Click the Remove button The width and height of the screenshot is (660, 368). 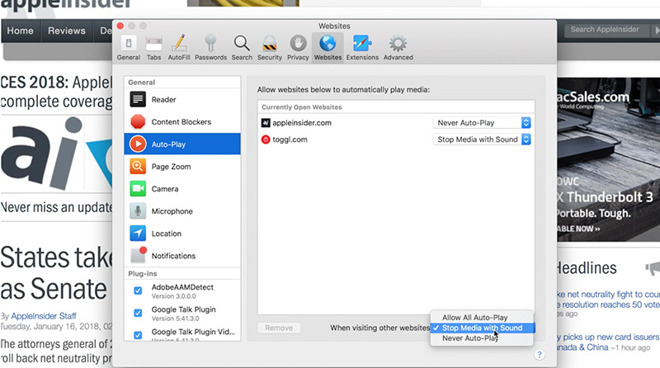point(279,328)
